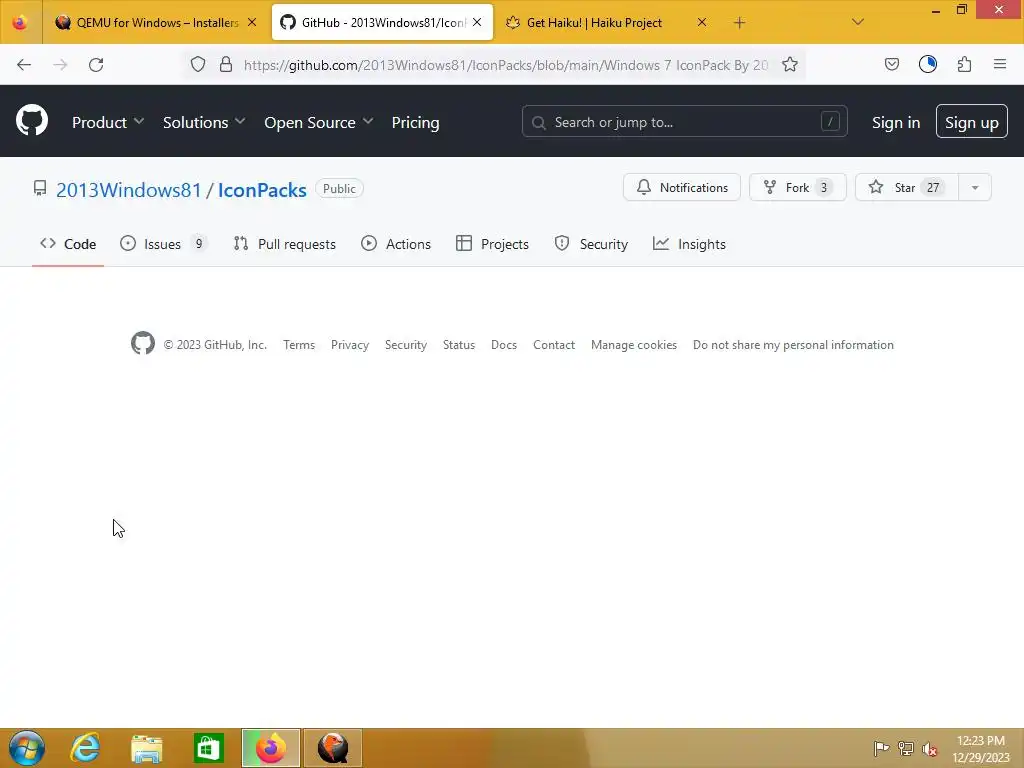Open the list all tabs chevron

tap(858, 22)
